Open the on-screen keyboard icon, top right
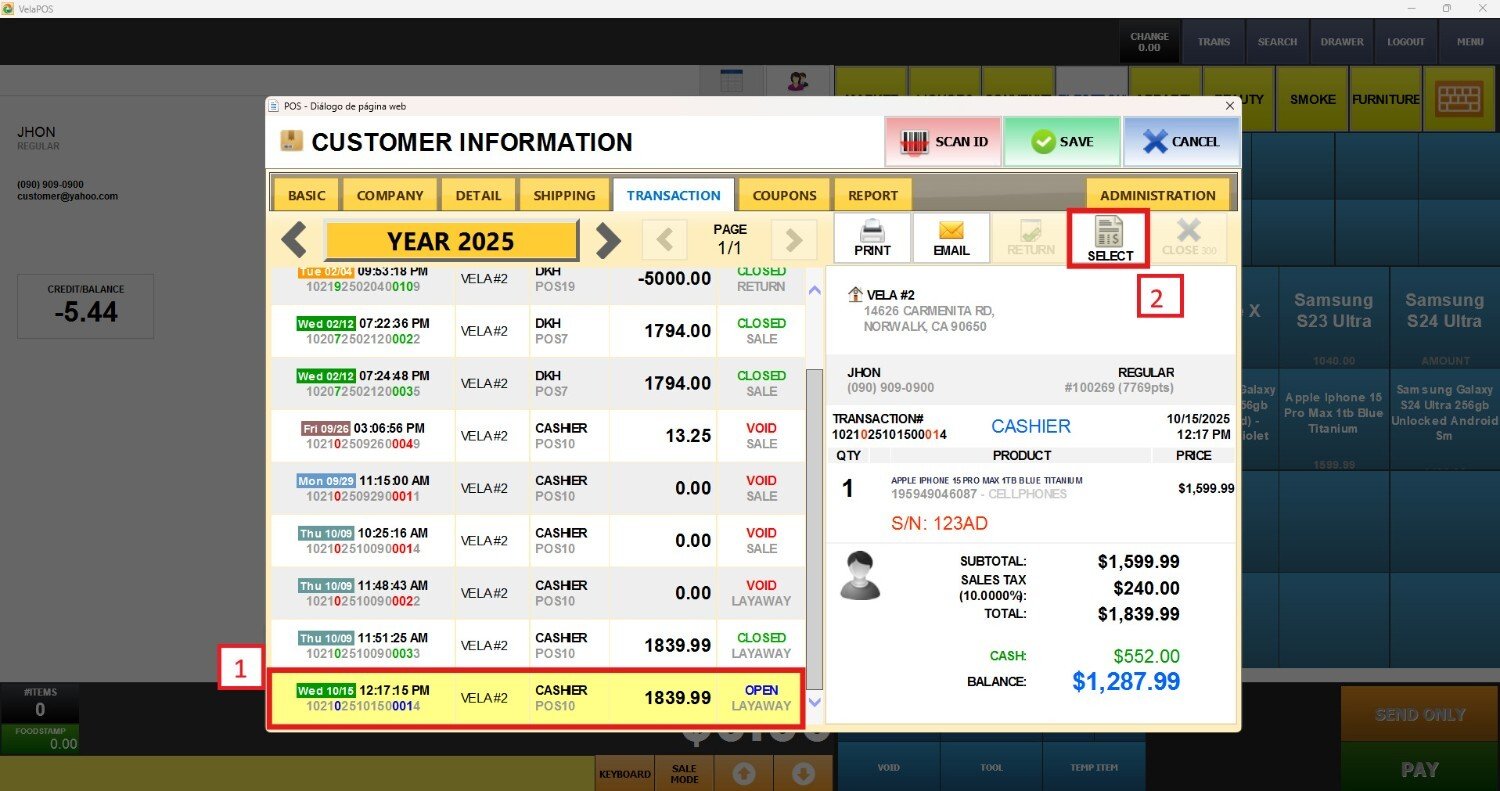1500x791 pixels. tap(1460, 99)
